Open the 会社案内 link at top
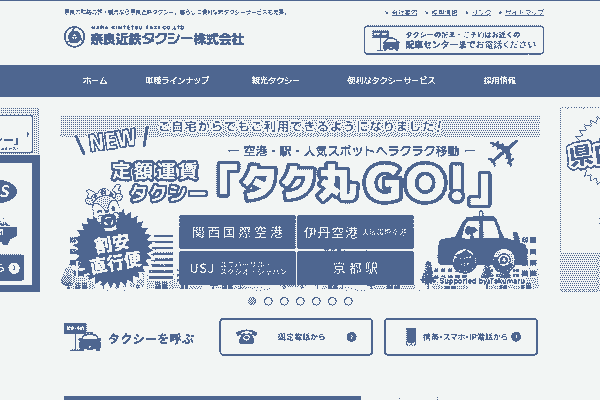The image size is (600, 400). [x=404, y=13]
